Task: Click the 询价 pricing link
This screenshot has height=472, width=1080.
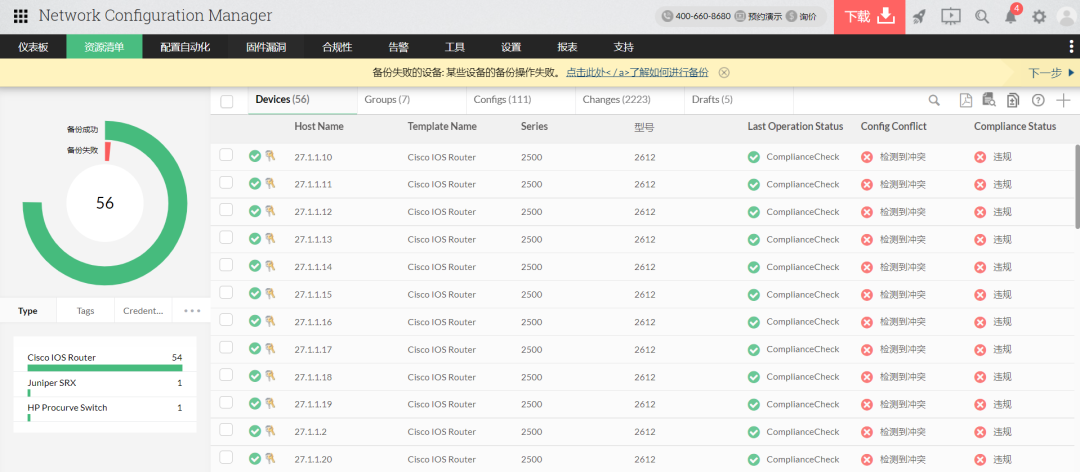Action: [x=802, y=17]
